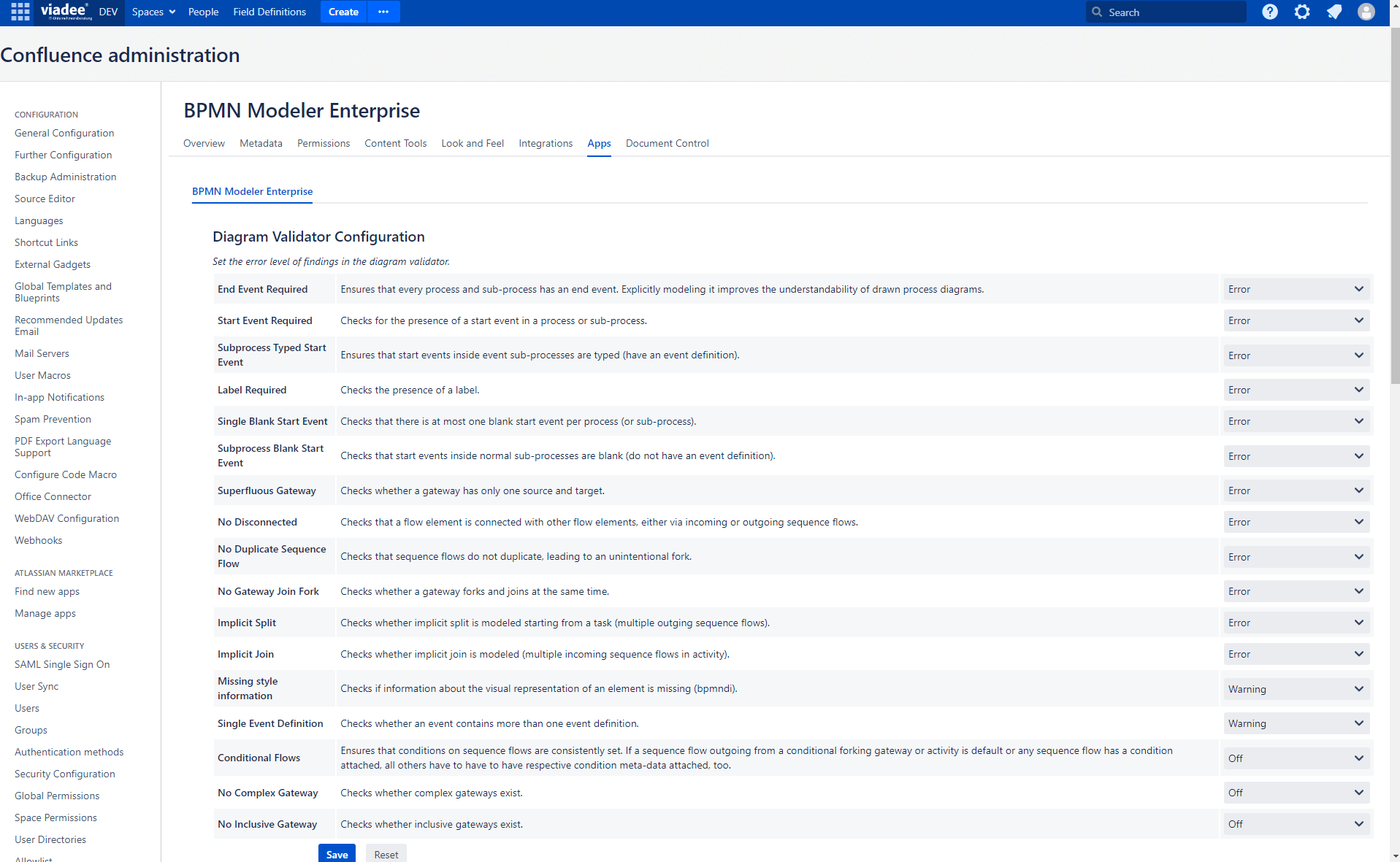Click the Create button
1400x862 pixels.
[343, 12]
